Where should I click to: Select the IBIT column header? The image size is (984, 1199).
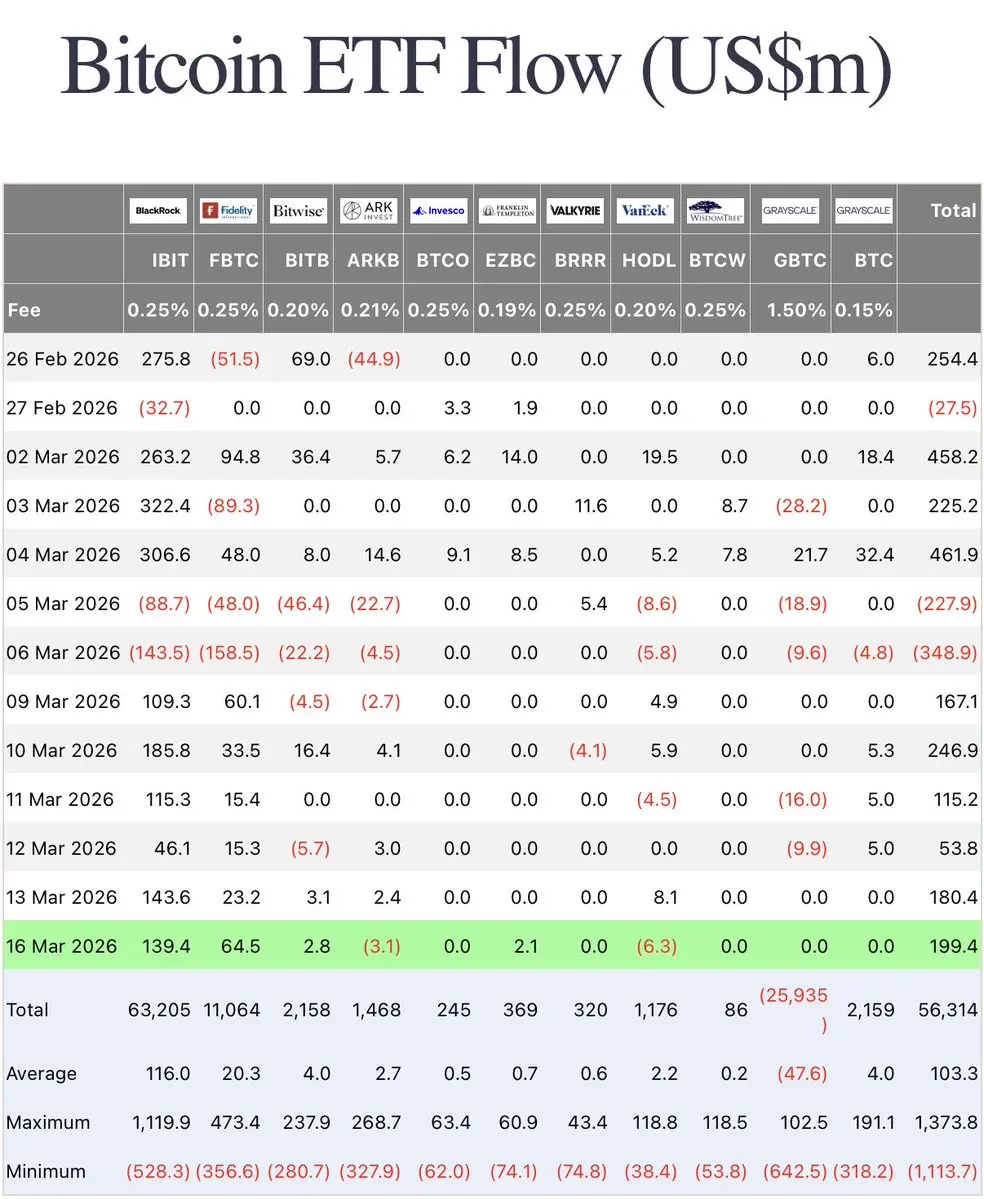coord(170,260)
